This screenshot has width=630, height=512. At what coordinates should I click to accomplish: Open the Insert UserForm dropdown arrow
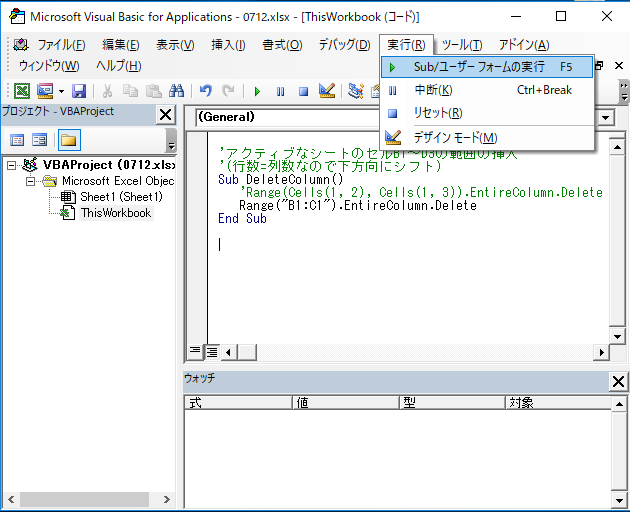coord(61,92)
